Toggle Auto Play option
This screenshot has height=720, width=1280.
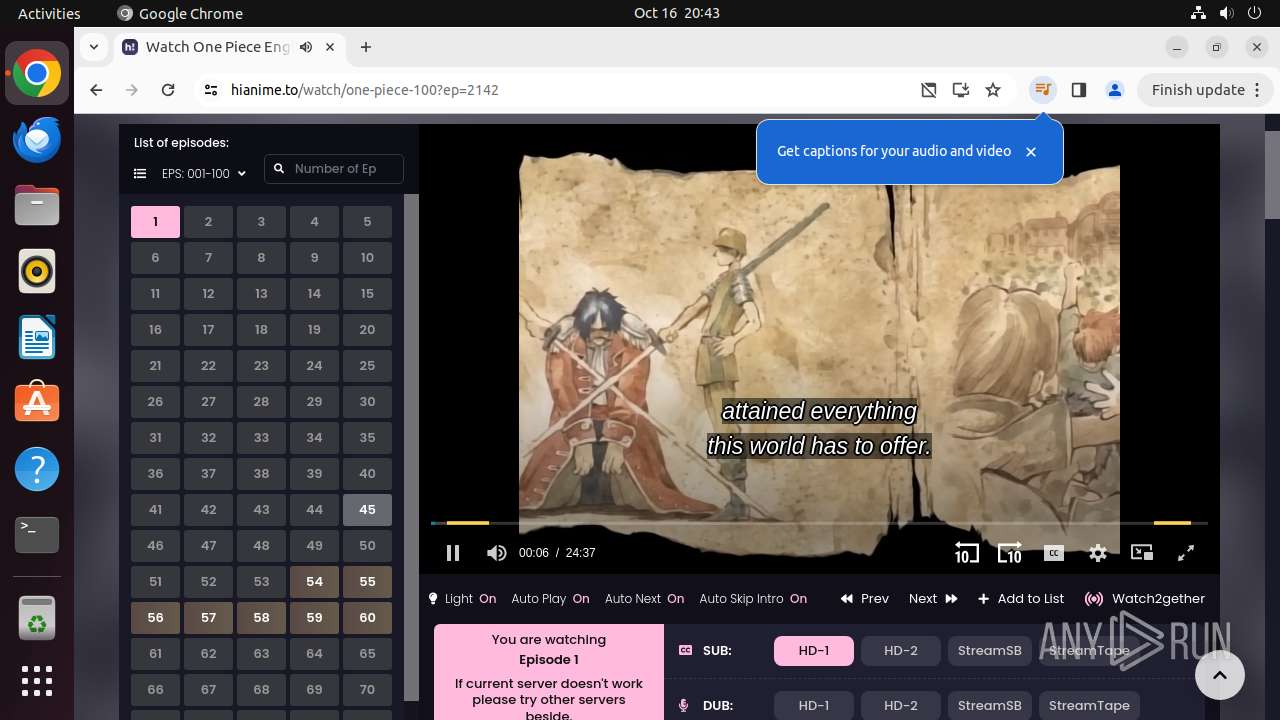(550, 599)
